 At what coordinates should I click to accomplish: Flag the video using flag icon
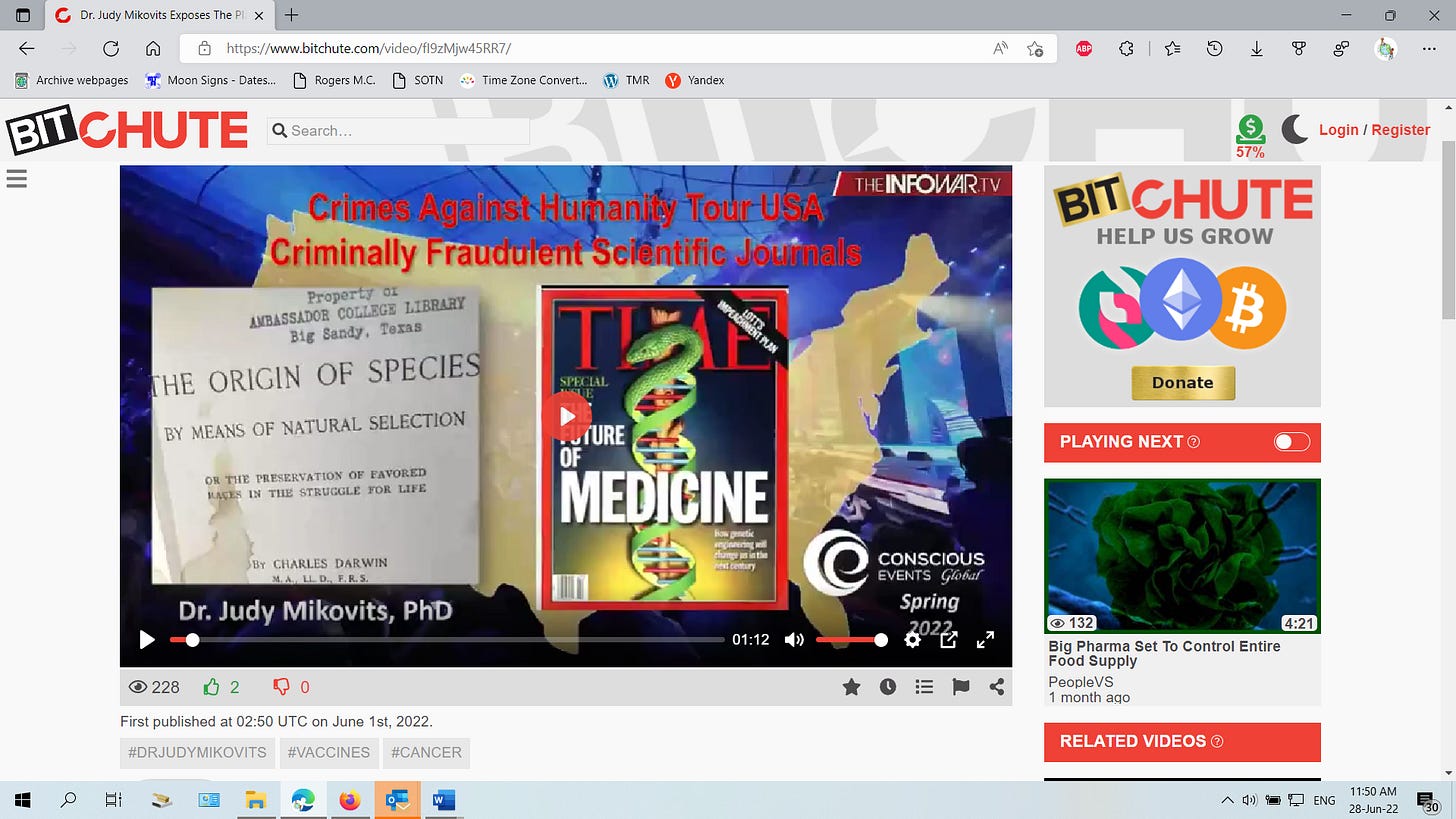pos(961,687)
